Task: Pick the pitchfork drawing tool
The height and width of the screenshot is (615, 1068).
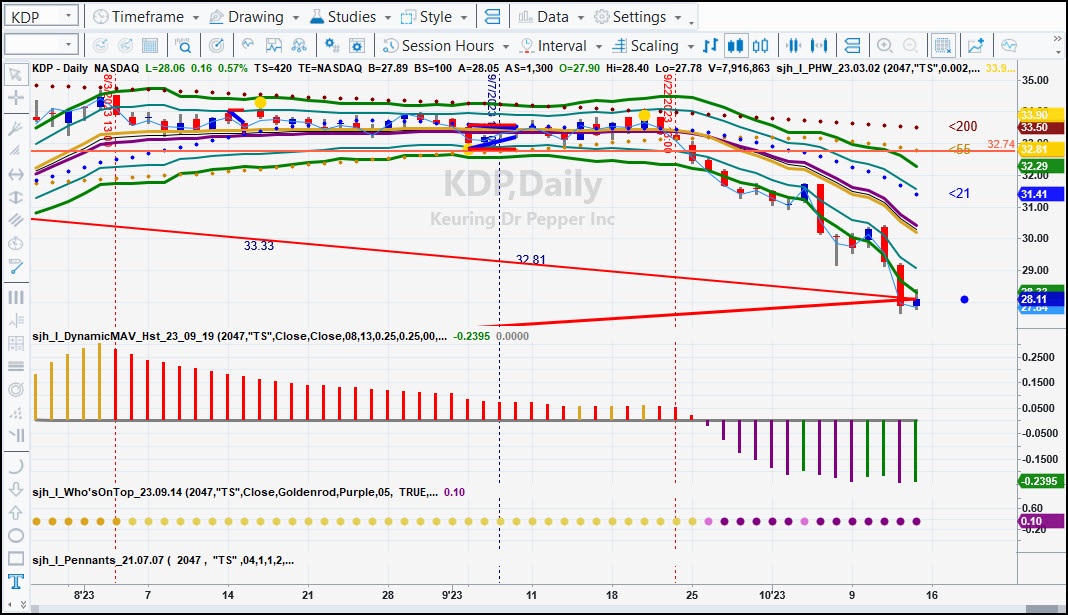Action: click(x=15, y=128)
